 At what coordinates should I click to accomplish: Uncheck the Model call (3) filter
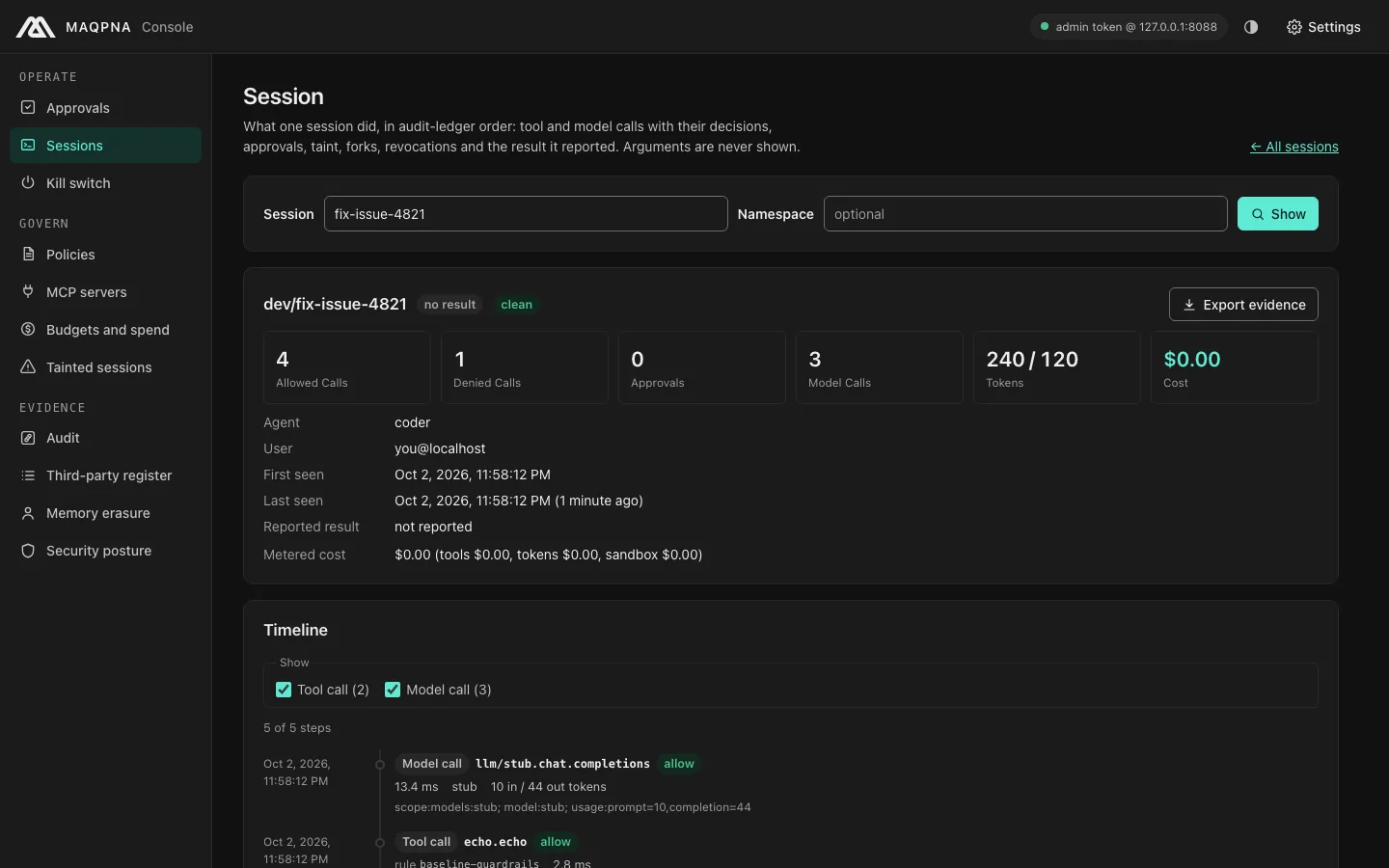[393, 690]
